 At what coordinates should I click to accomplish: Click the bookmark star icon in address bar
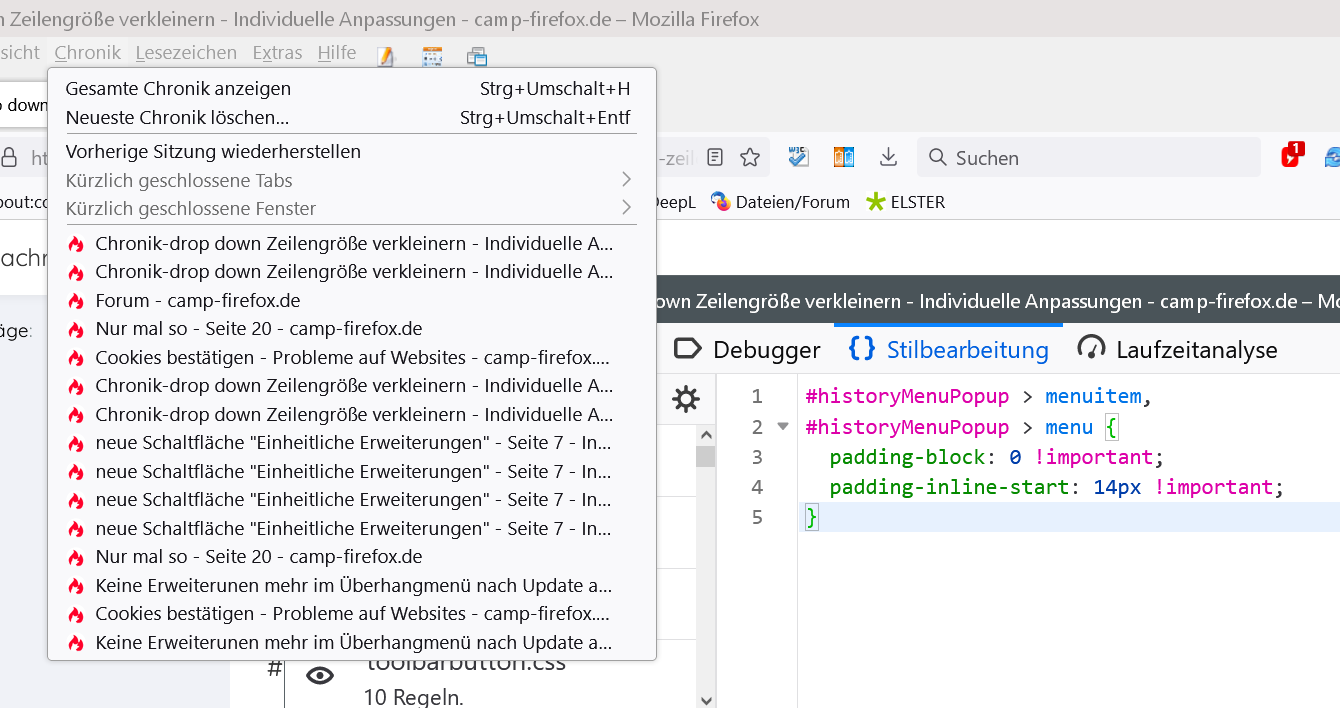(x=750, y=157)
